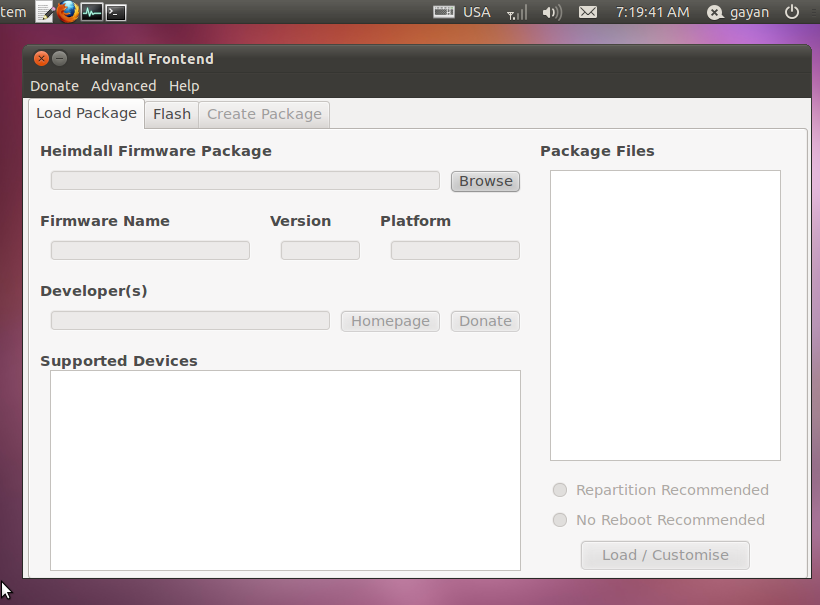
Task: Click the Donate button beside Homepage
Action: (x=485, y=321)
